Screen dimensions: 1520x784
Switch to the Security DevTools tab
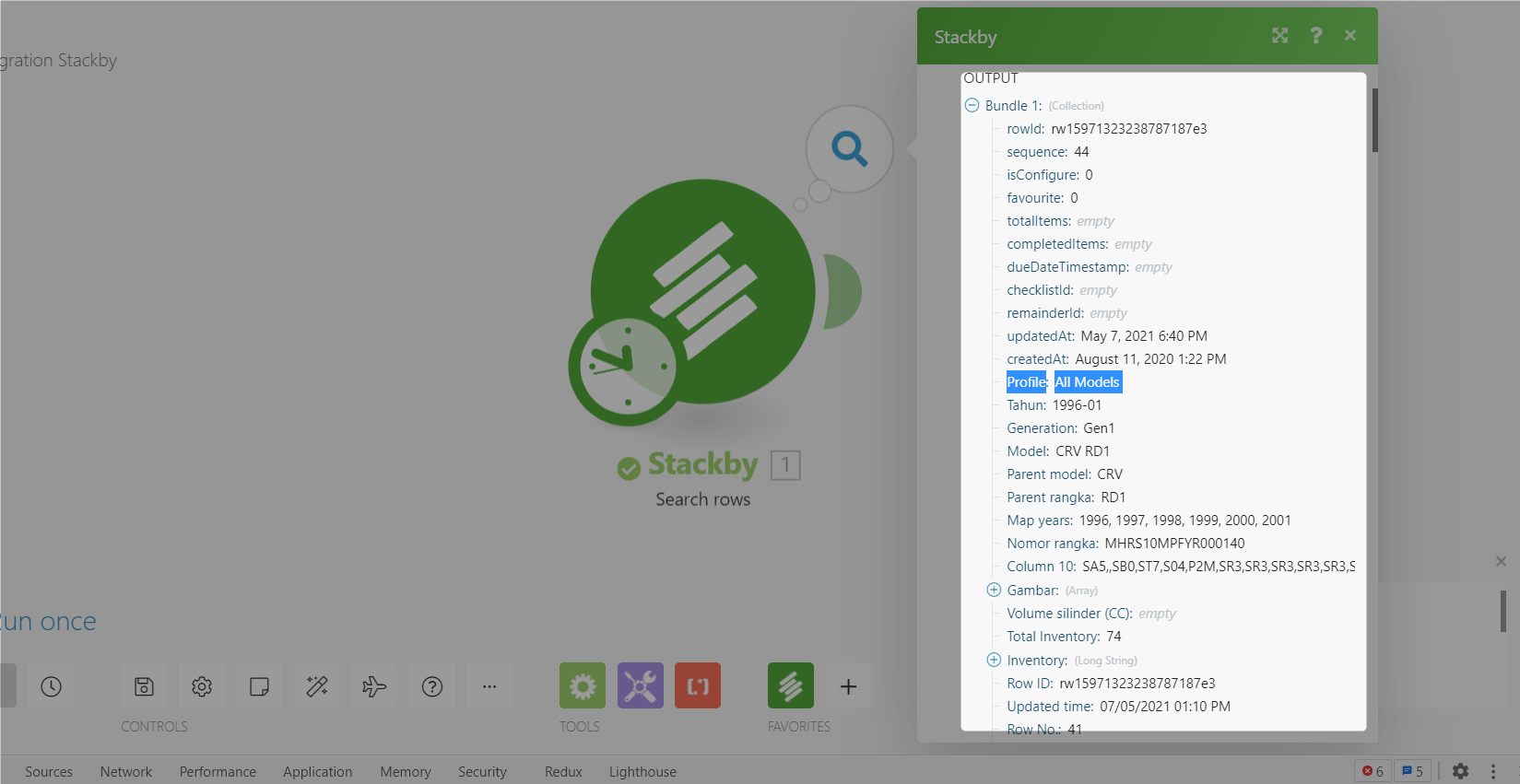pos(482,772)
